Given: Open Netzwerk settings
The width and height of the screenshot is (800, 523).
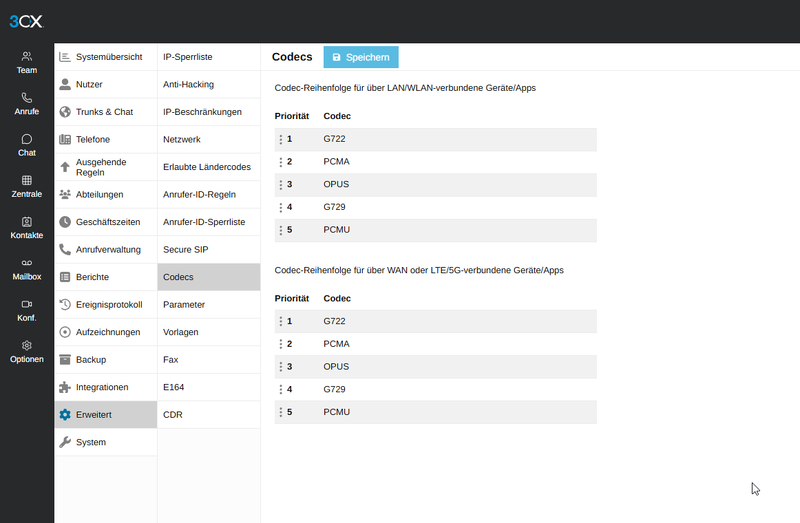Looking at the screenshot, I should click(x=209, y=139).
